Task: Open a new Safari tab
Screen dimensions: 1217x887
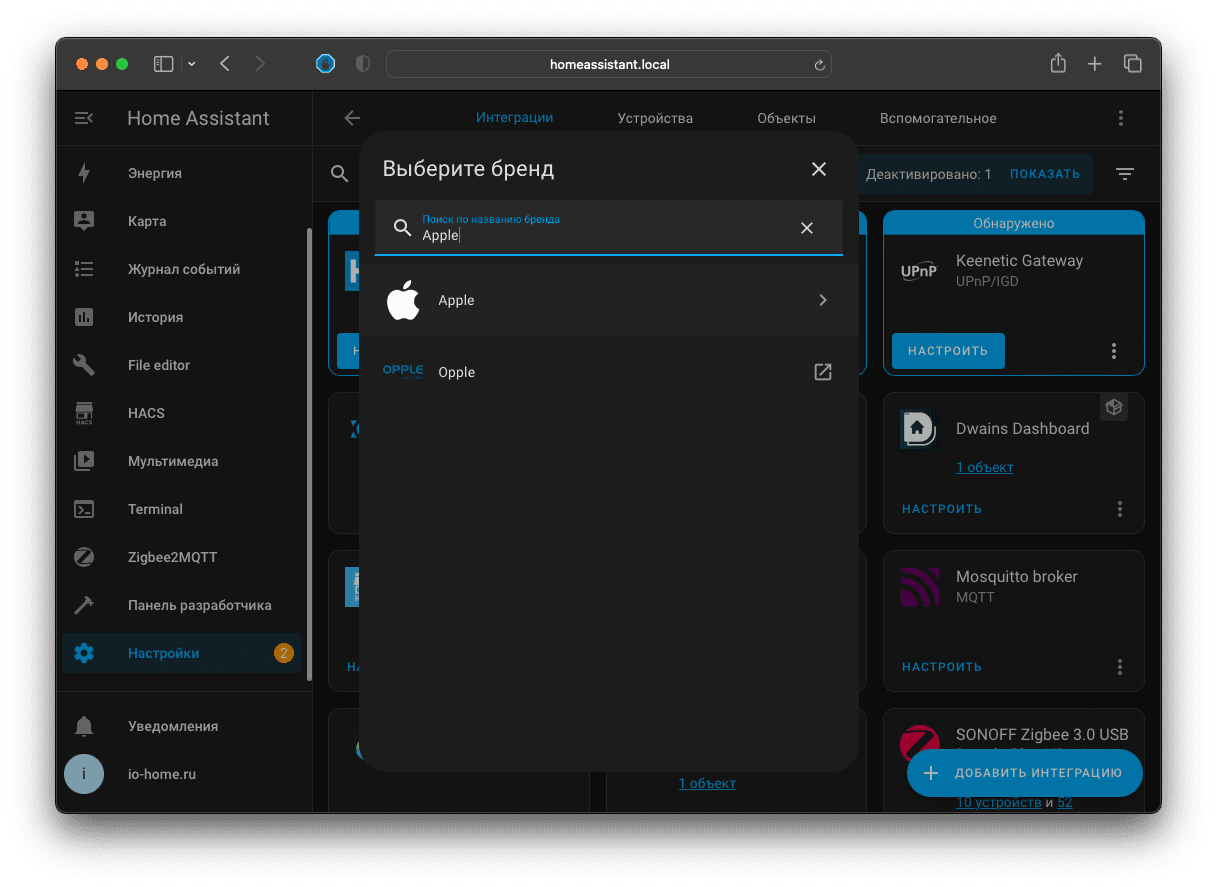Action: tap(1095, 64)
